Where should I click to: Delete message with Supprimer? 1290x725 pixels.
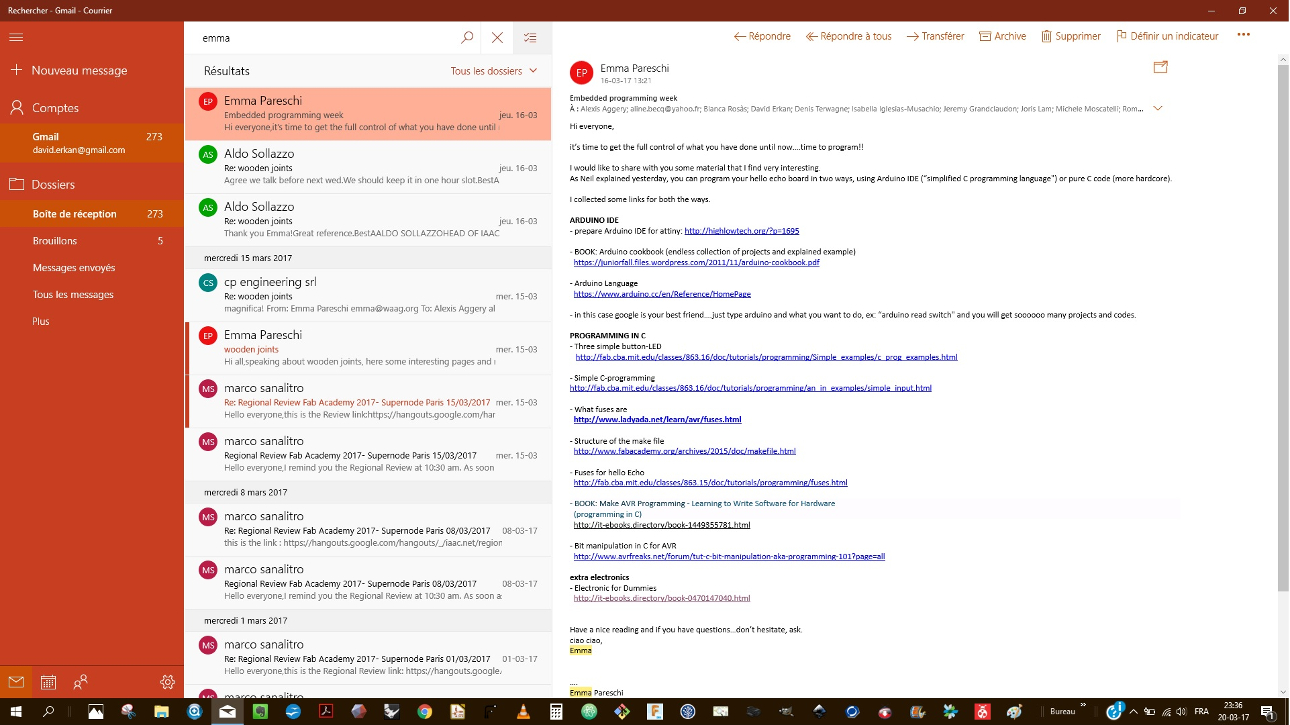pos(1070,36)
